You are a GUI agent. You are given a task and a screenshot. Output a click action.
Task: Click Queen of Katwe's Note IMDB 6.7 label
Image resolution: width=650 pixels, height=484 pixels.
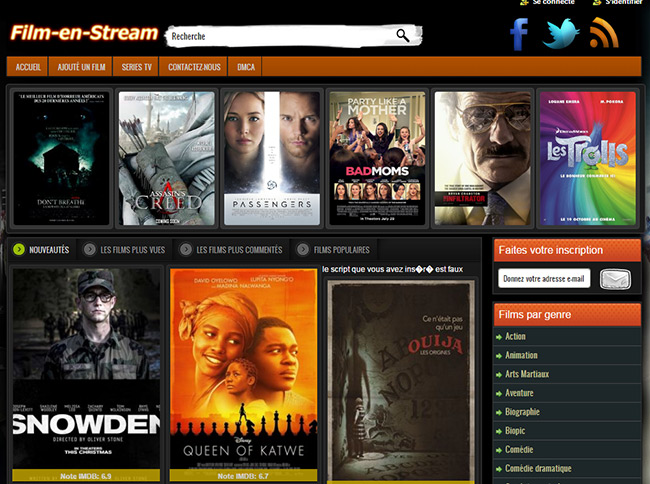(x=243, y=476)
